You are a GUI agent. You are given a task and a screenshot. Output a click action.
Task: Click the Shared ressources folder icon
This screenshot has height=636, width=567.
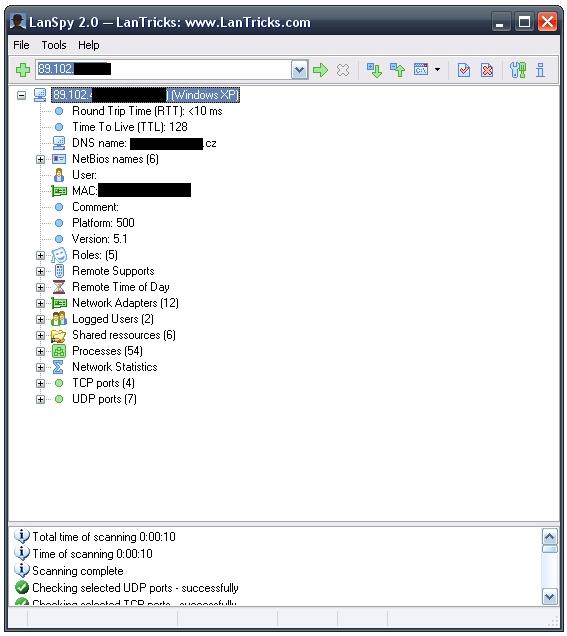[x=59, y=335]
